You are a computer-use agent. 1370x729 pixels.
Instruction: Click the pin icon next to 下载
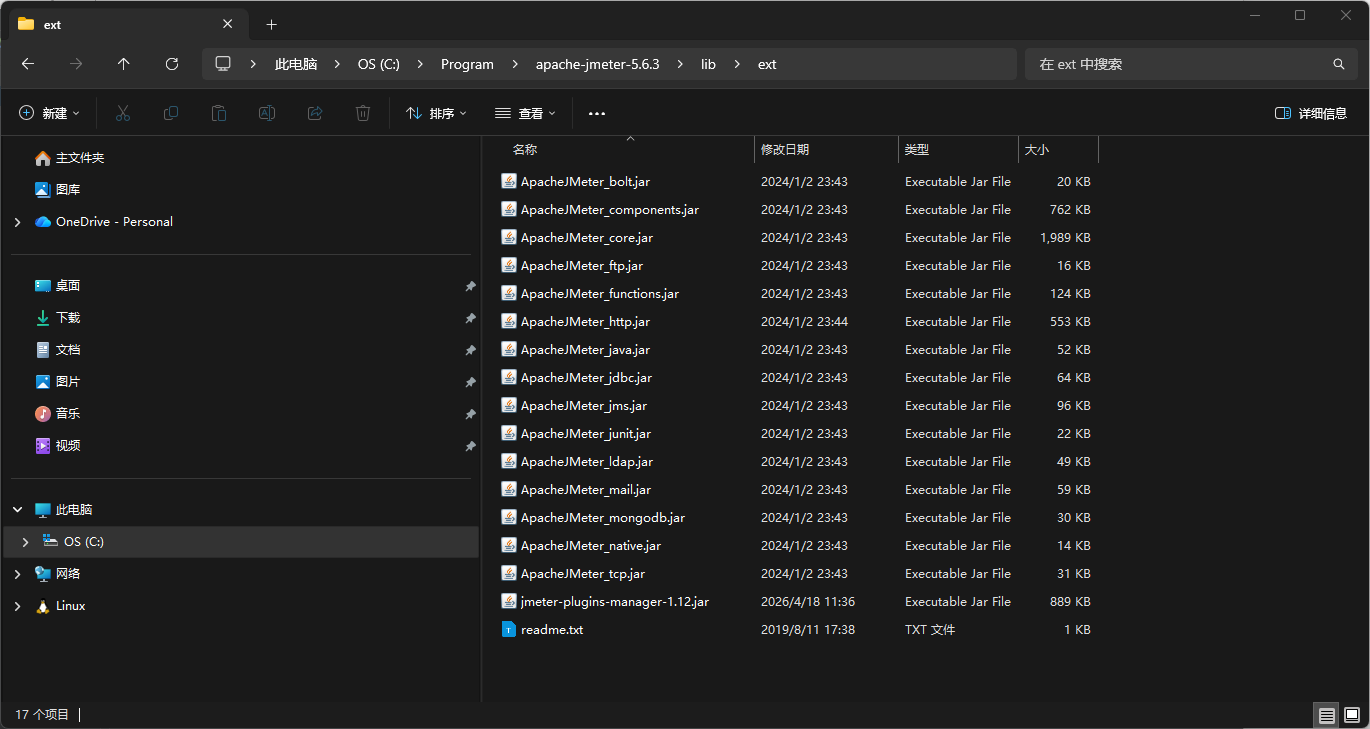click(x=470, y=318)
